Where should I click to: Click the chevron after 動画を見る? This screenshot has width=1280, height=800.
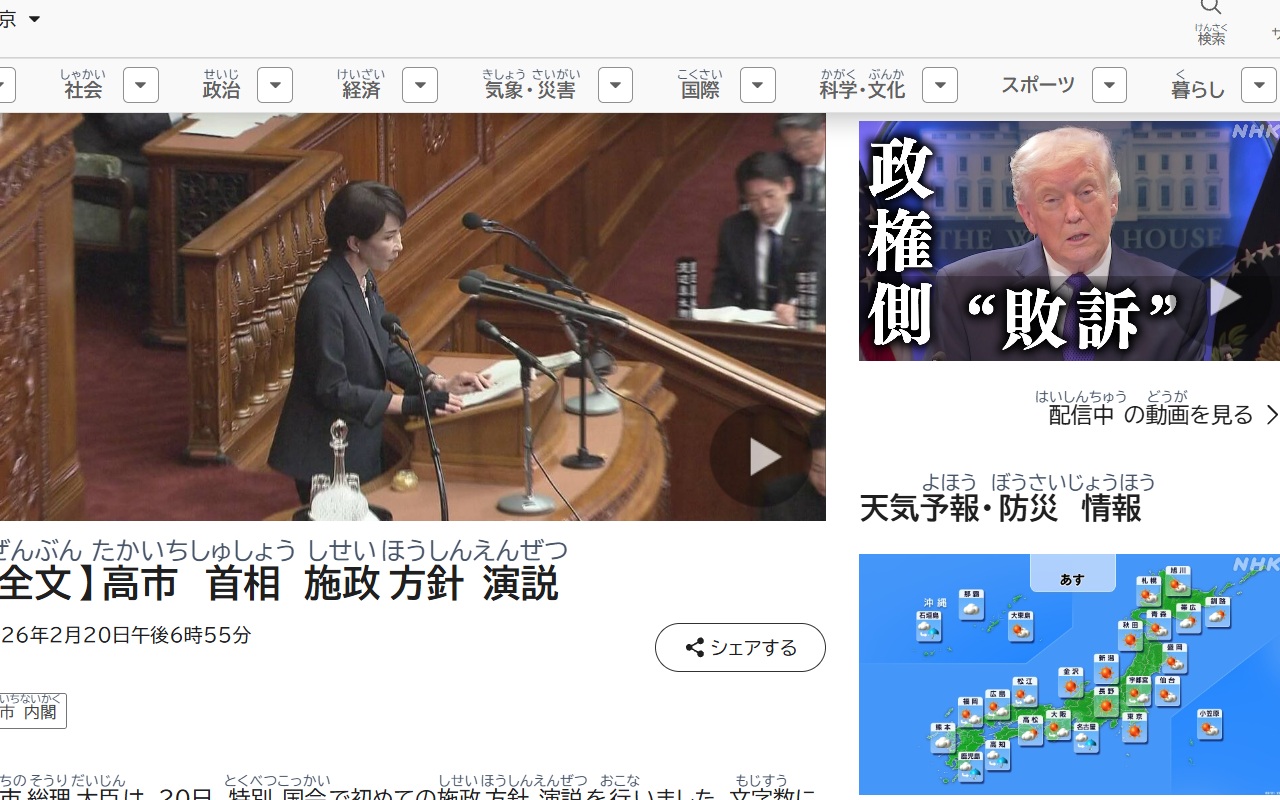click(x=1271, y=414)
